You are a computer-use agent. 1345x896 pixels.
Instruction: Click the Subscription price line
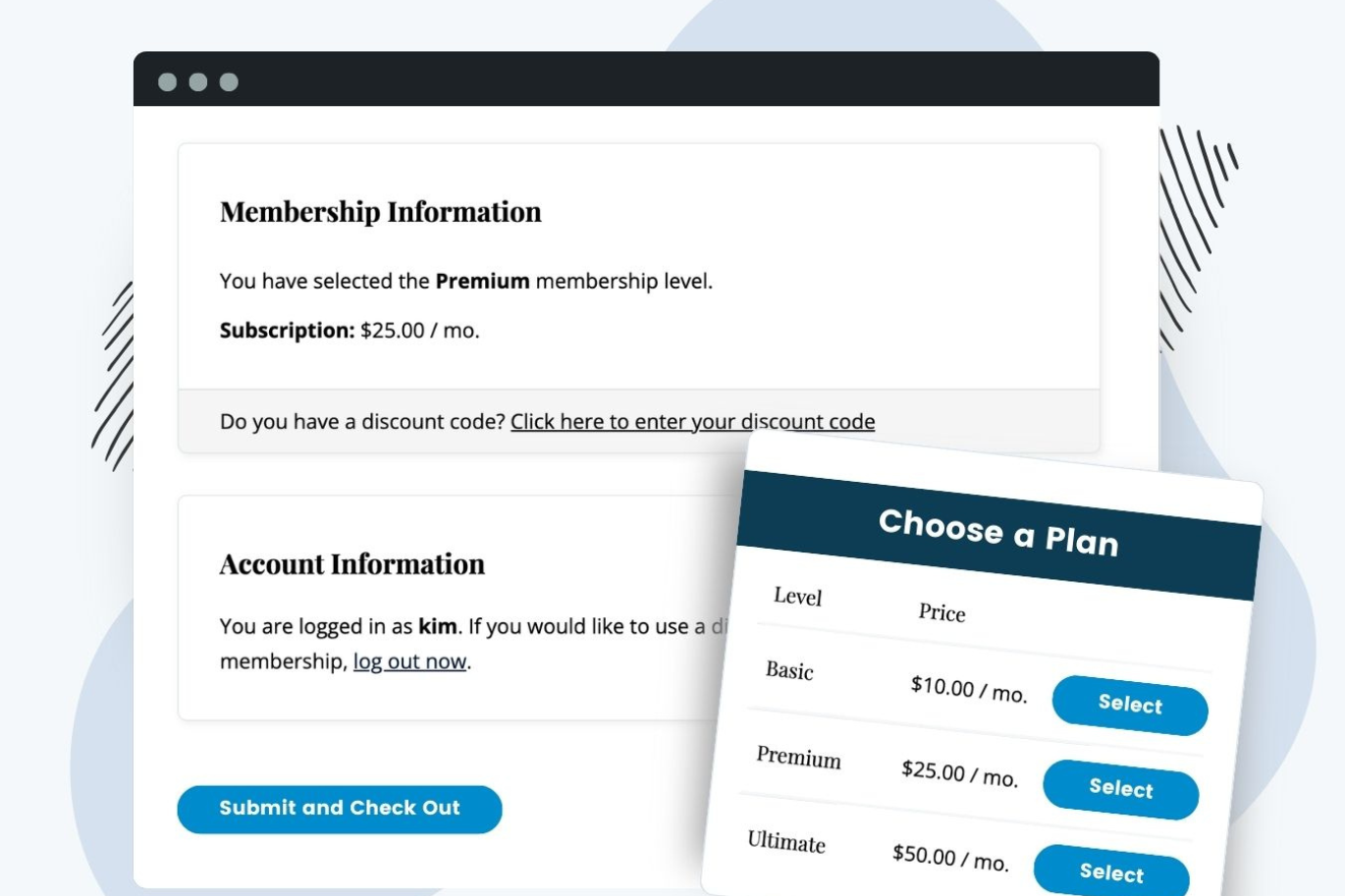(x=350, y=331)
